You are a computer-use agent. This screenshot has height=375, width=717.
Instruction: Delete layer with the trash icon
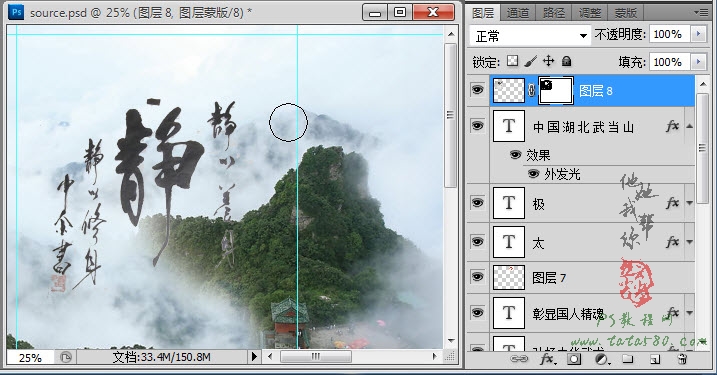pos(682,359)
